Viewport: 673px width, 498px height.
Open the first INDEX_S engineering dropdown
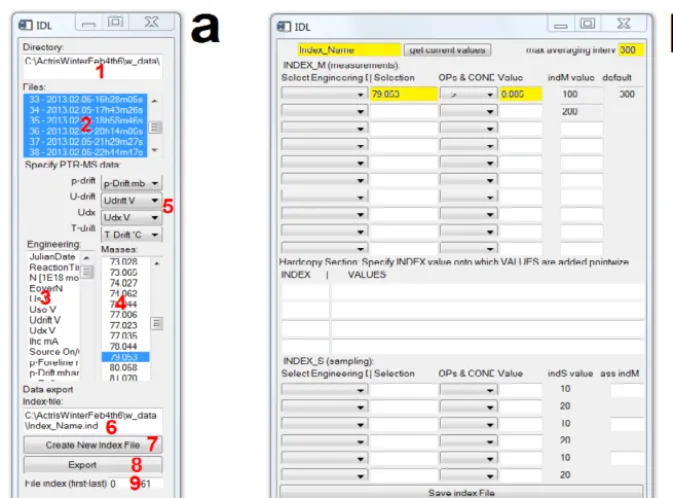tap(324, 389)
